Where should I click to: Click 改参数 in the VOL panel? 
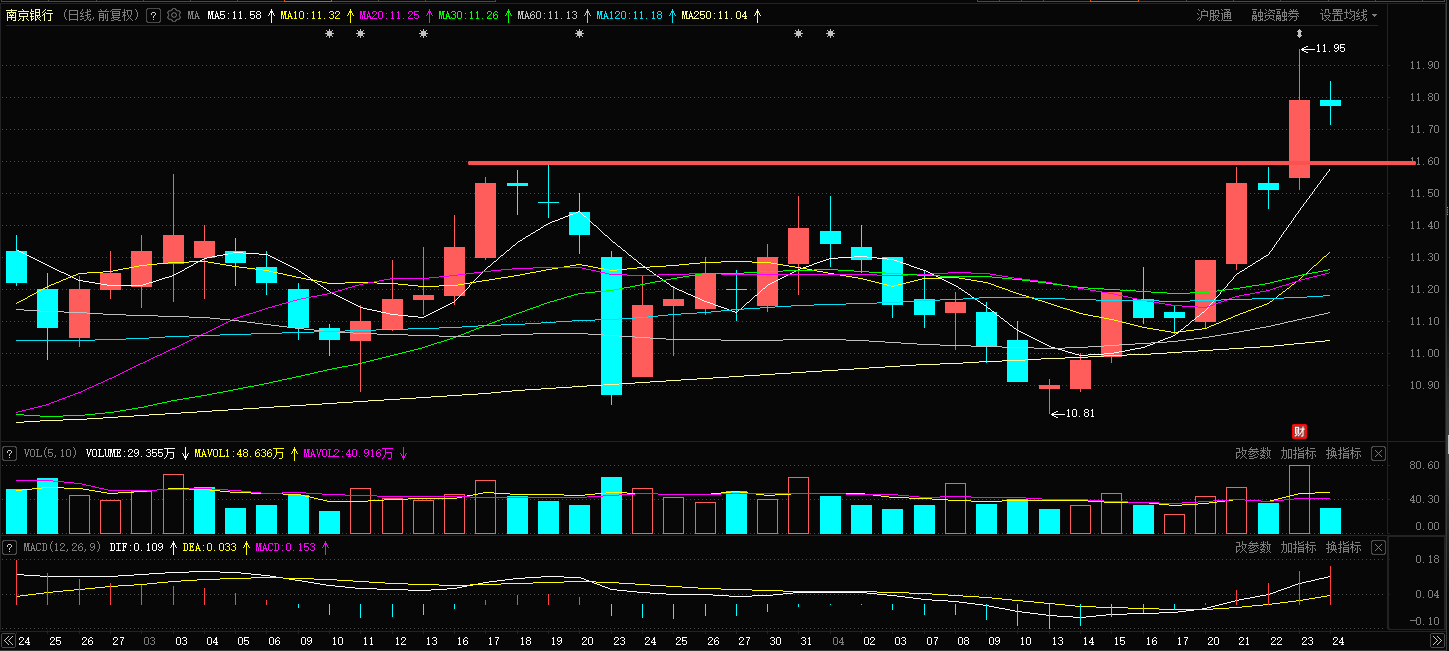[1253, 453]
